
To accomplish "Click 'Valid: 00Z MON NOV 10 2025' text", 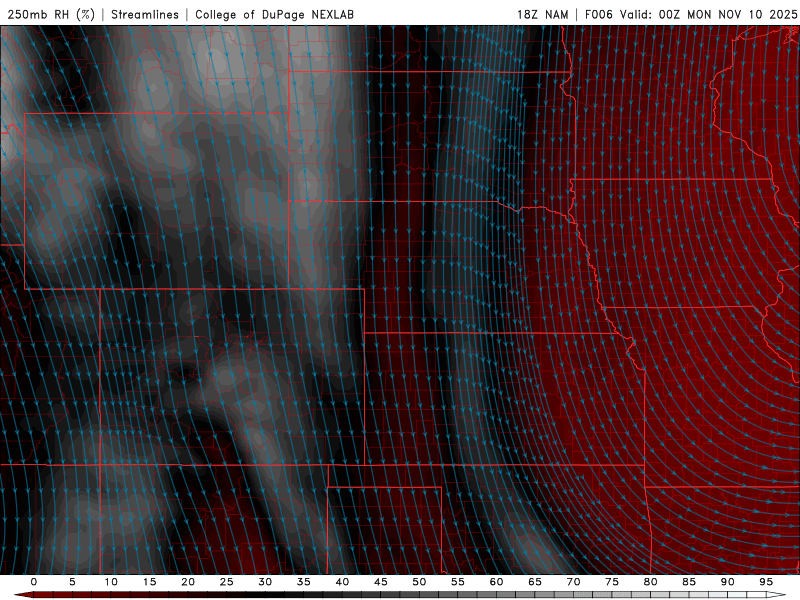I will [x=708, y=14].
